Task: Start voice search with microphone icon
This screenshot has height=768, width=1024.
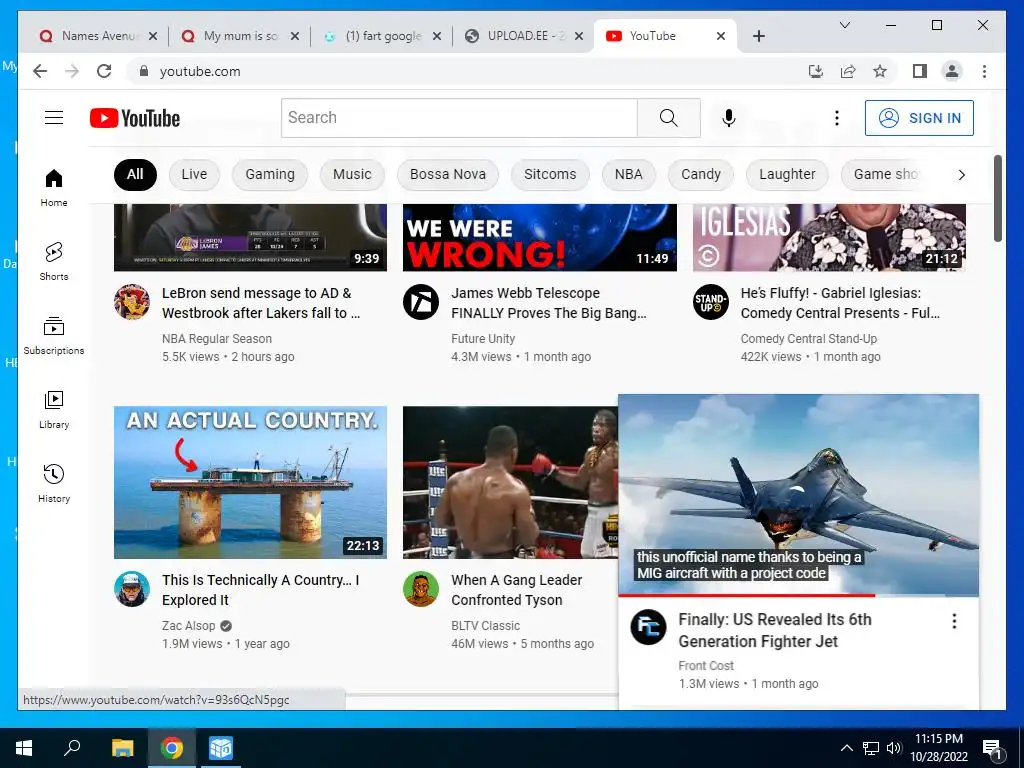Action: pos(729,118)
